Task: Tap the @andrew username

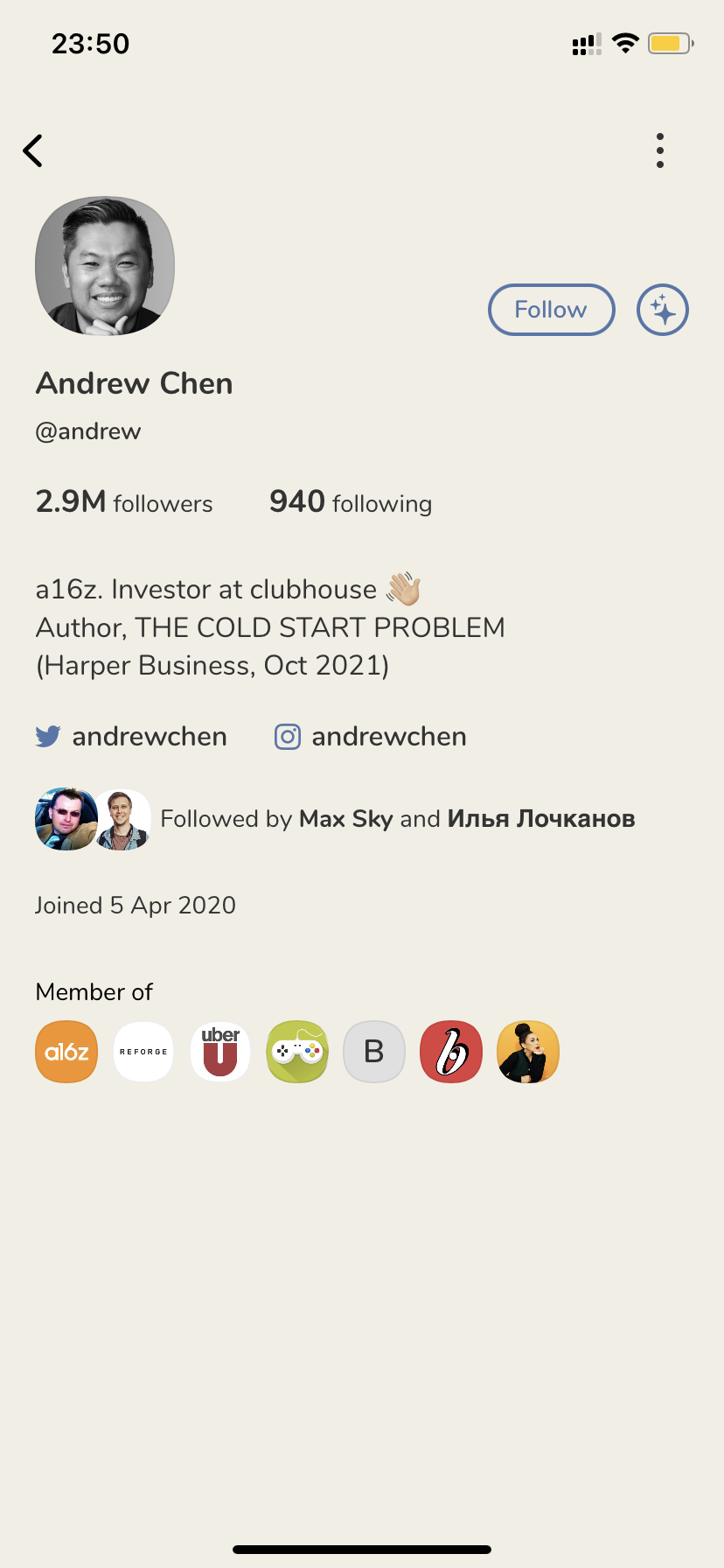Action: (x=88, y=431)
